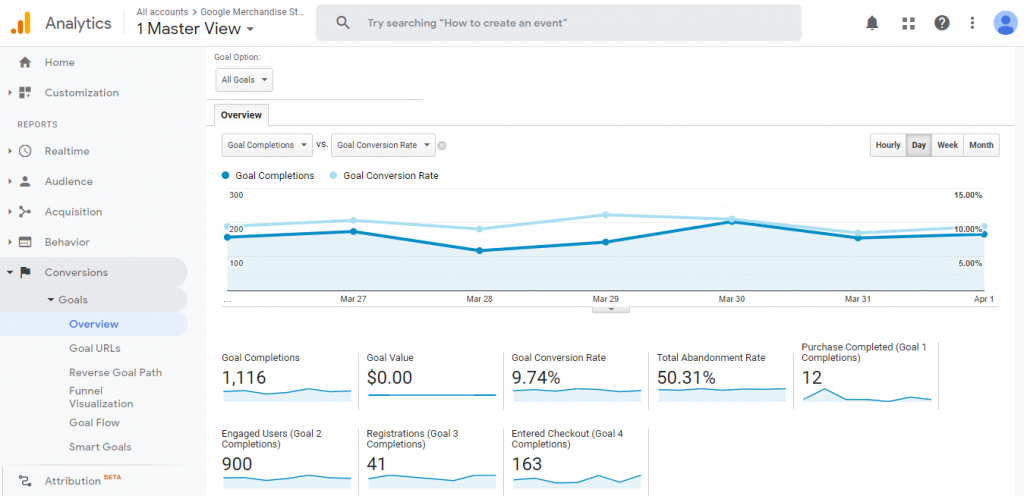This screenshot has height=496, width=1024.
Task: Click the Attribution icon in sidebar
Action: pyautogui.click(x=25, y=481)
